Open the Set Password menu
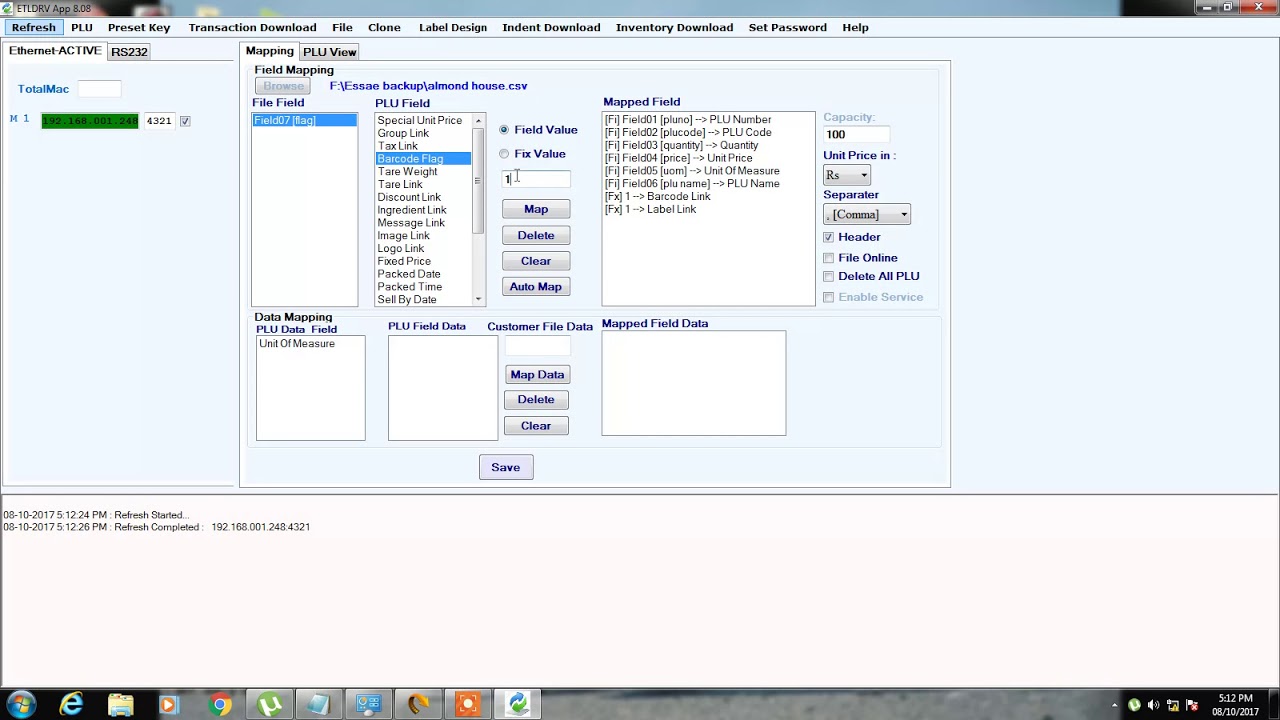 point(787,28)
